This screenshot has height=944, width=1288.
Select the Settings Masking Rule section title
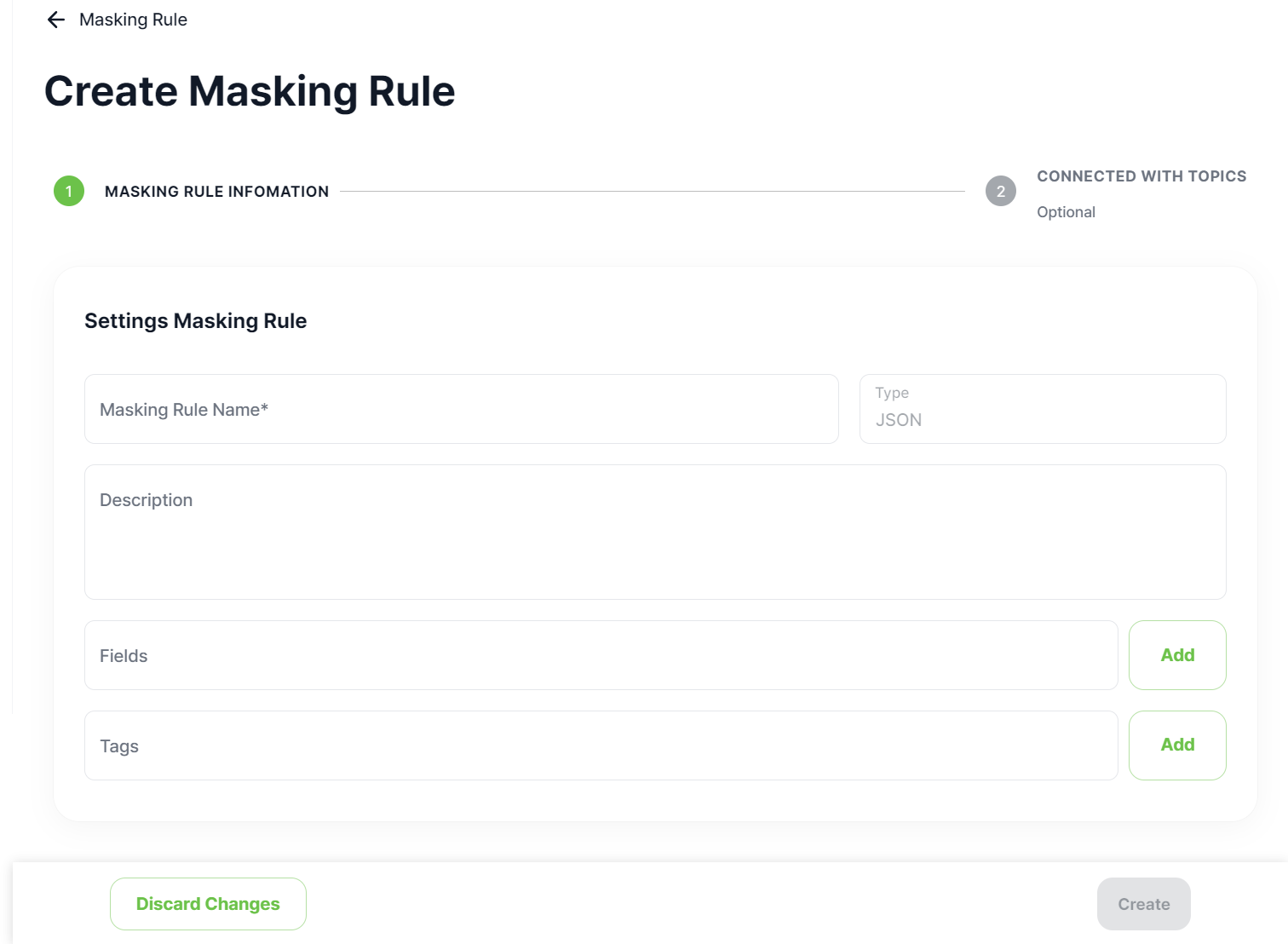(195, 320)
